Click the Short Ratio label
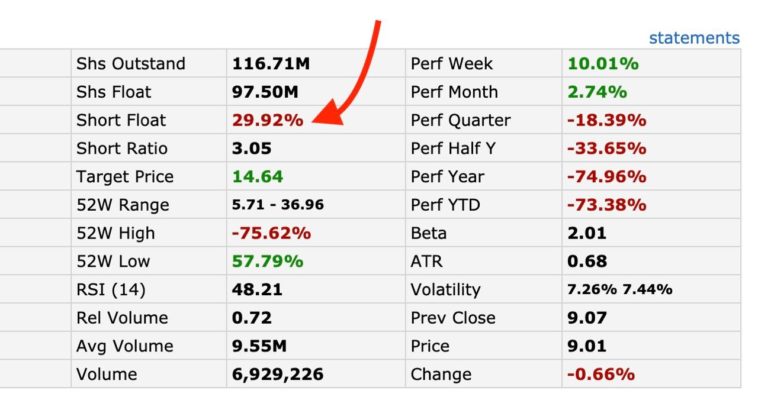 click(x=121, y=148)
